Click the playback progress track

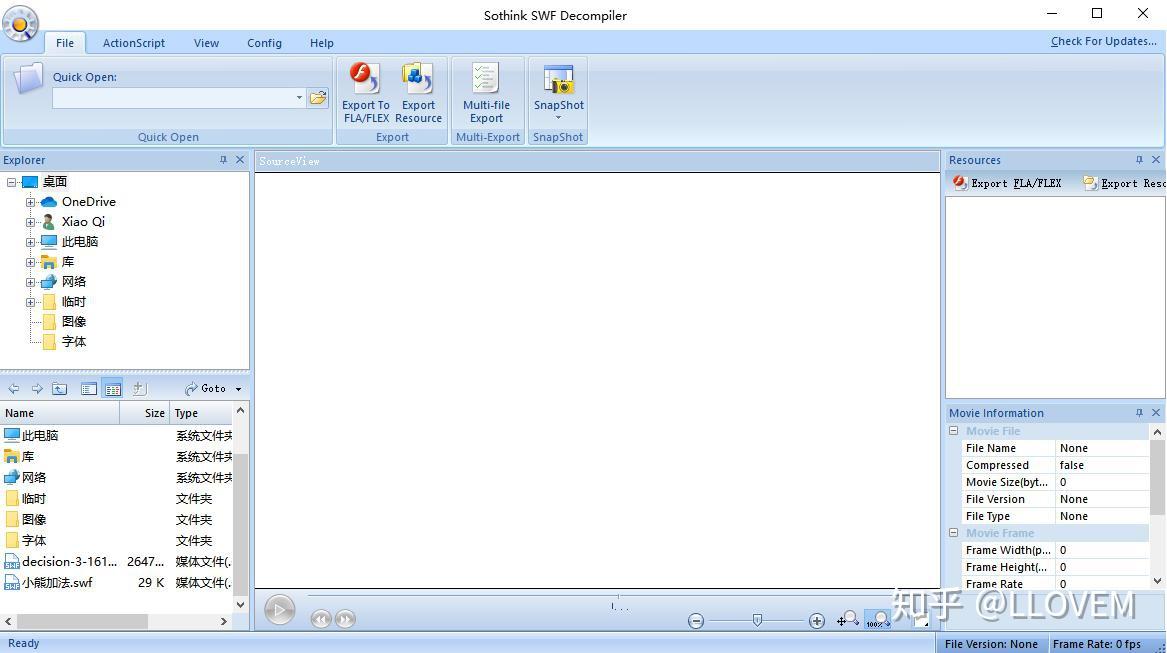pos(618,596)
